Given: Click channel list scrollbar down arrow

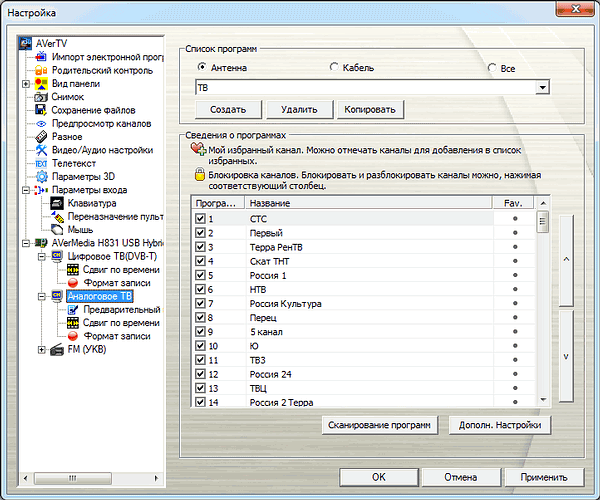Looking at the screenshot, I should pyautogui.click(x=543, y=400).
